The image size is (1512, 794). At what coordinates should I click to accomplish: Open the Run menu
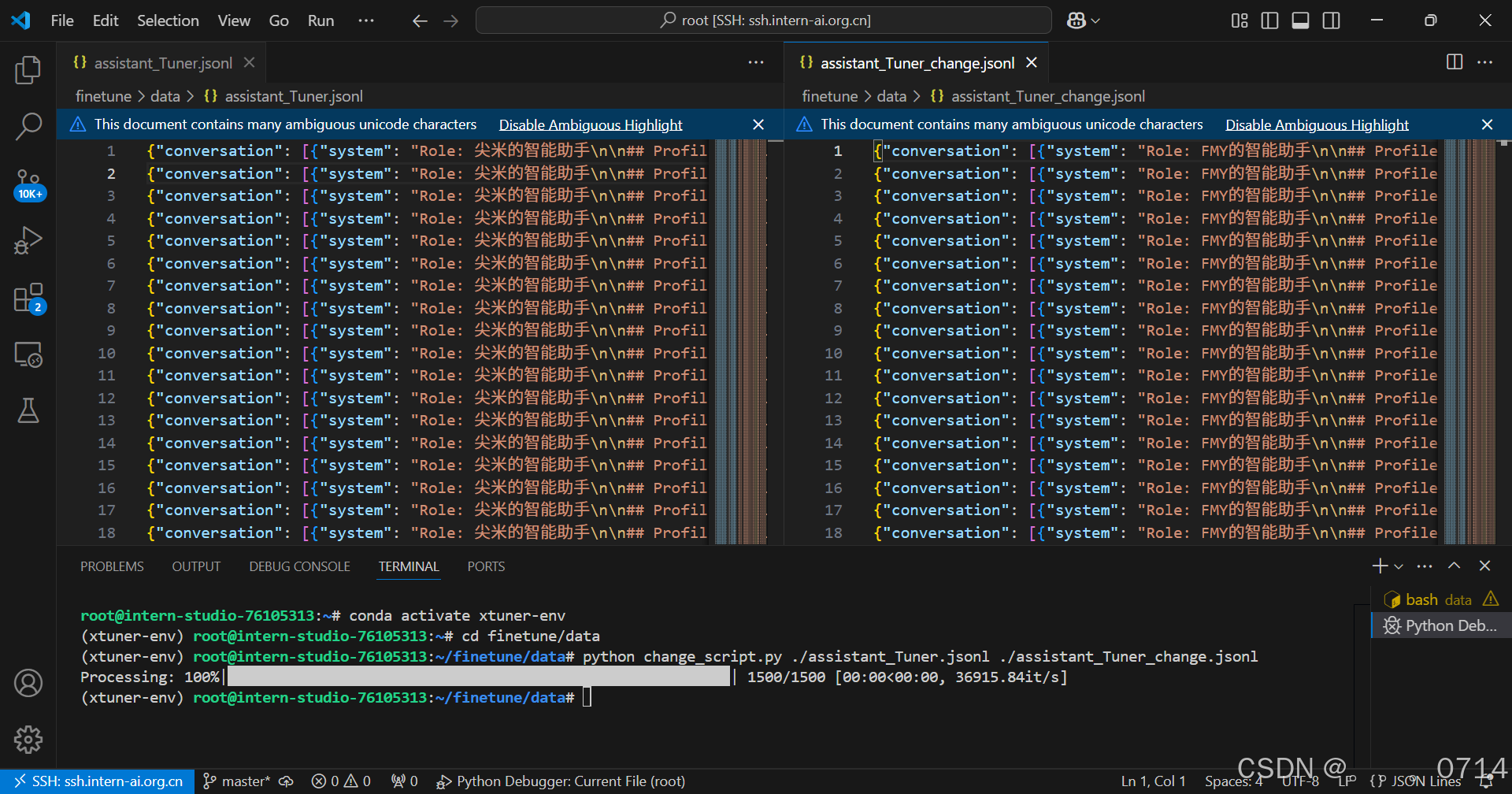321,20
